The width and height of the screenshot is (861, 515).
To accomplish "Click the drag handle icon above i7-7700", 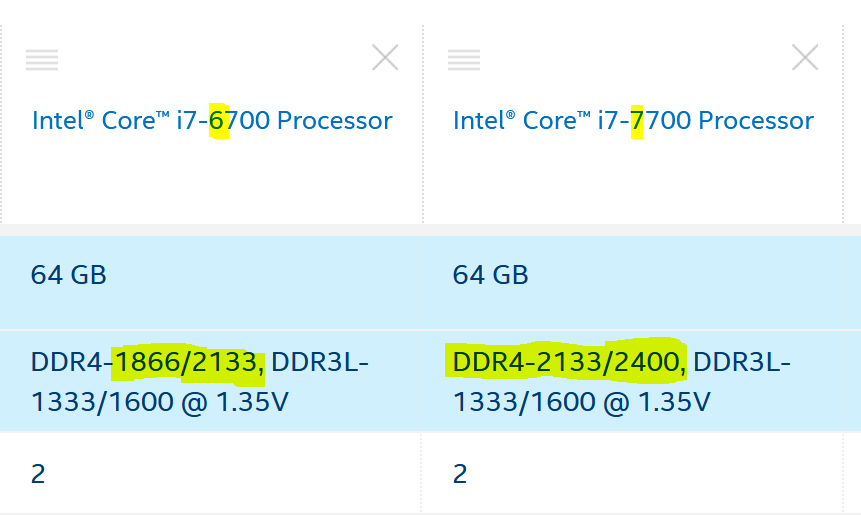I will click(463, 60).
